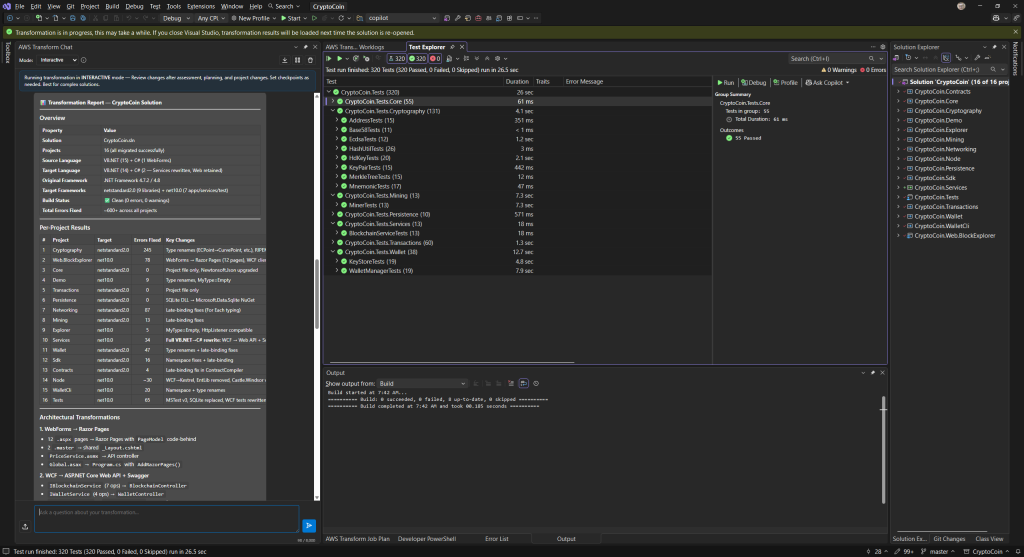The height and width of the screenshot is (557, 1024).
Task: Open the Any CPU platform dropdown
Action: [x=210, y=18]
